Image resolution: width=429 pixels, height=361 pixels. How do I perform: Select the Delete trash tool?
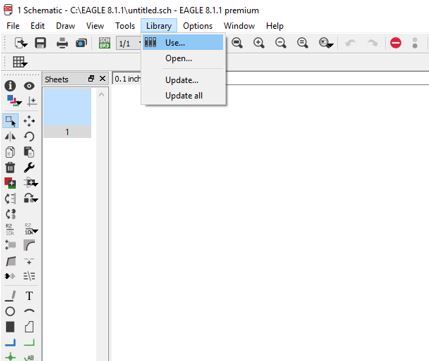[x=10, y=167]
